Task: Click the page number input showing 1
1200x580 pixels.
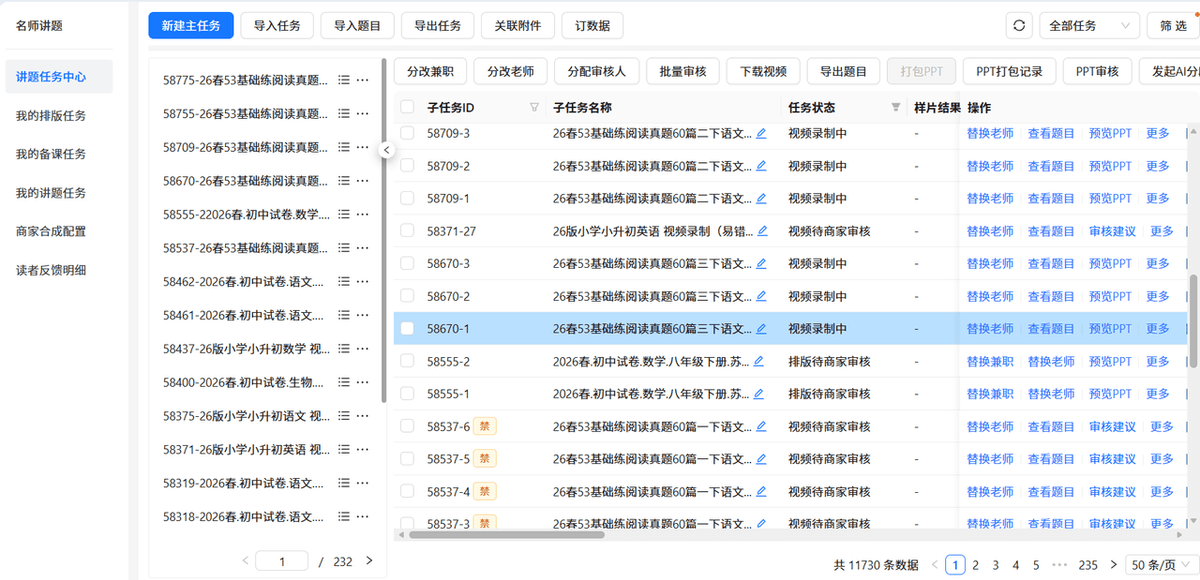Action: tap(282, 560)
